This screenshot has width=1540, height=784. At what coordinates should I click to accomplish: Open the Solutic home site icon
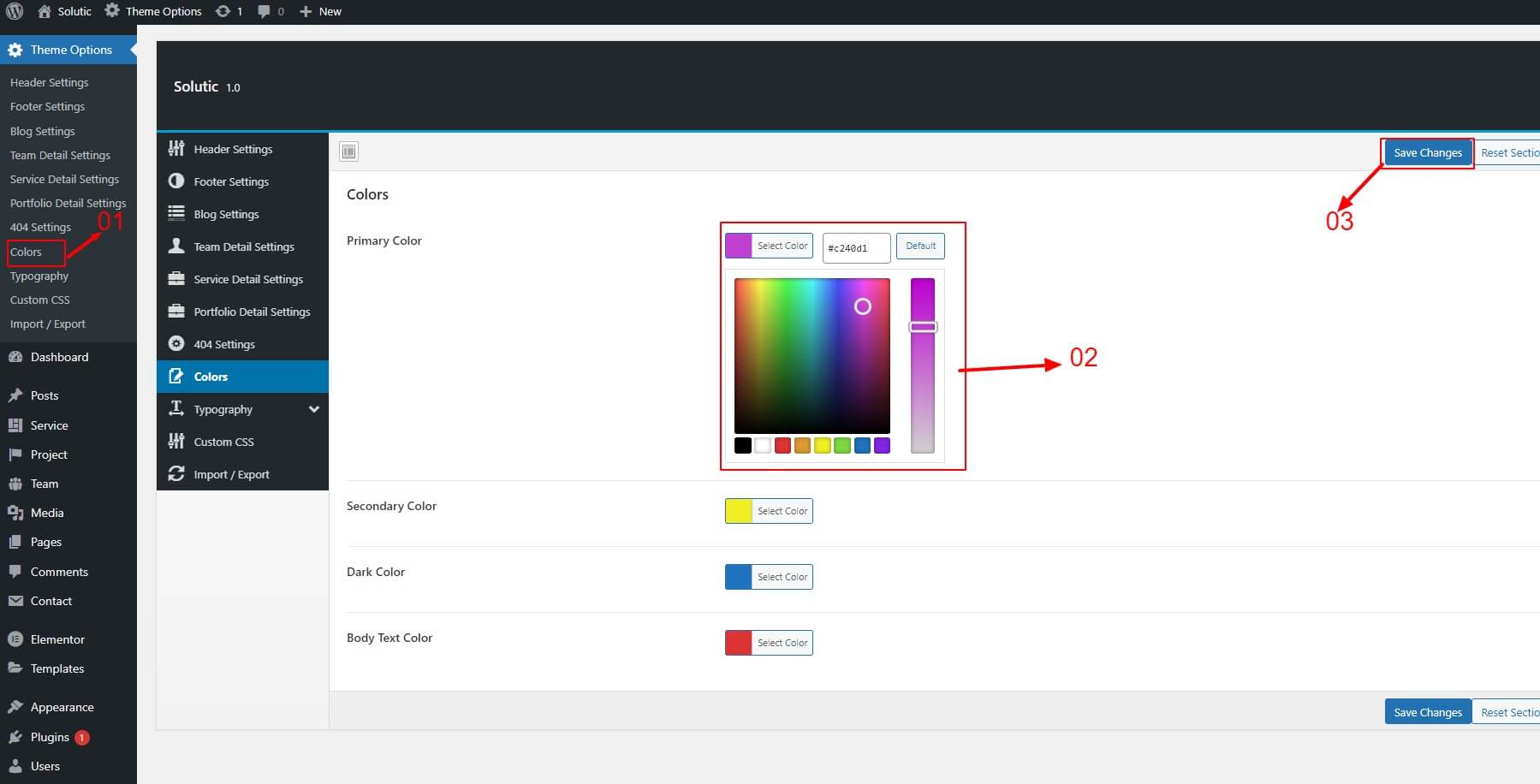[x=45, y=11]
